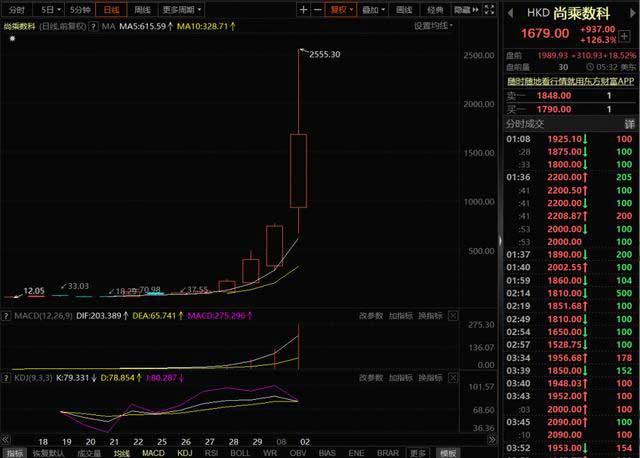Click the 01:36 2200.00 trade row

571,177
